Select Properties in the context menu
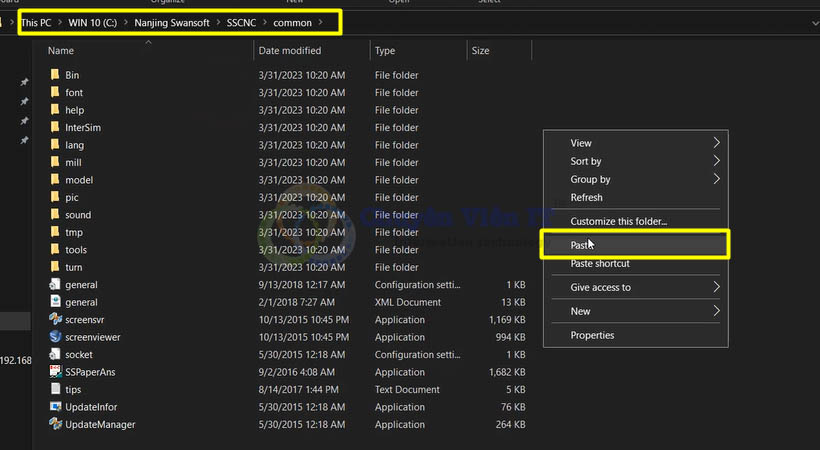Viewport: 820px width, 450px height. pos(592,335)
